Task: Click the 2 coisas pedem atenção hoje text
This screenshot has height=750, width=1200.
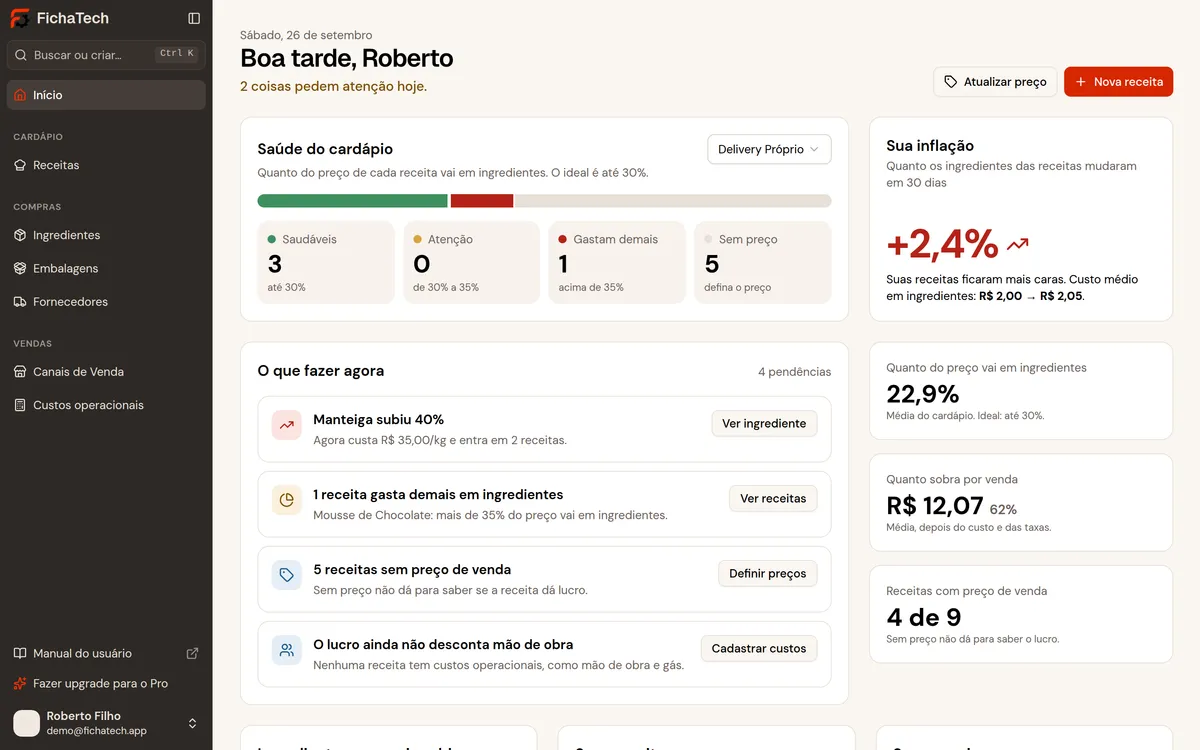Action: pos(333,87)
